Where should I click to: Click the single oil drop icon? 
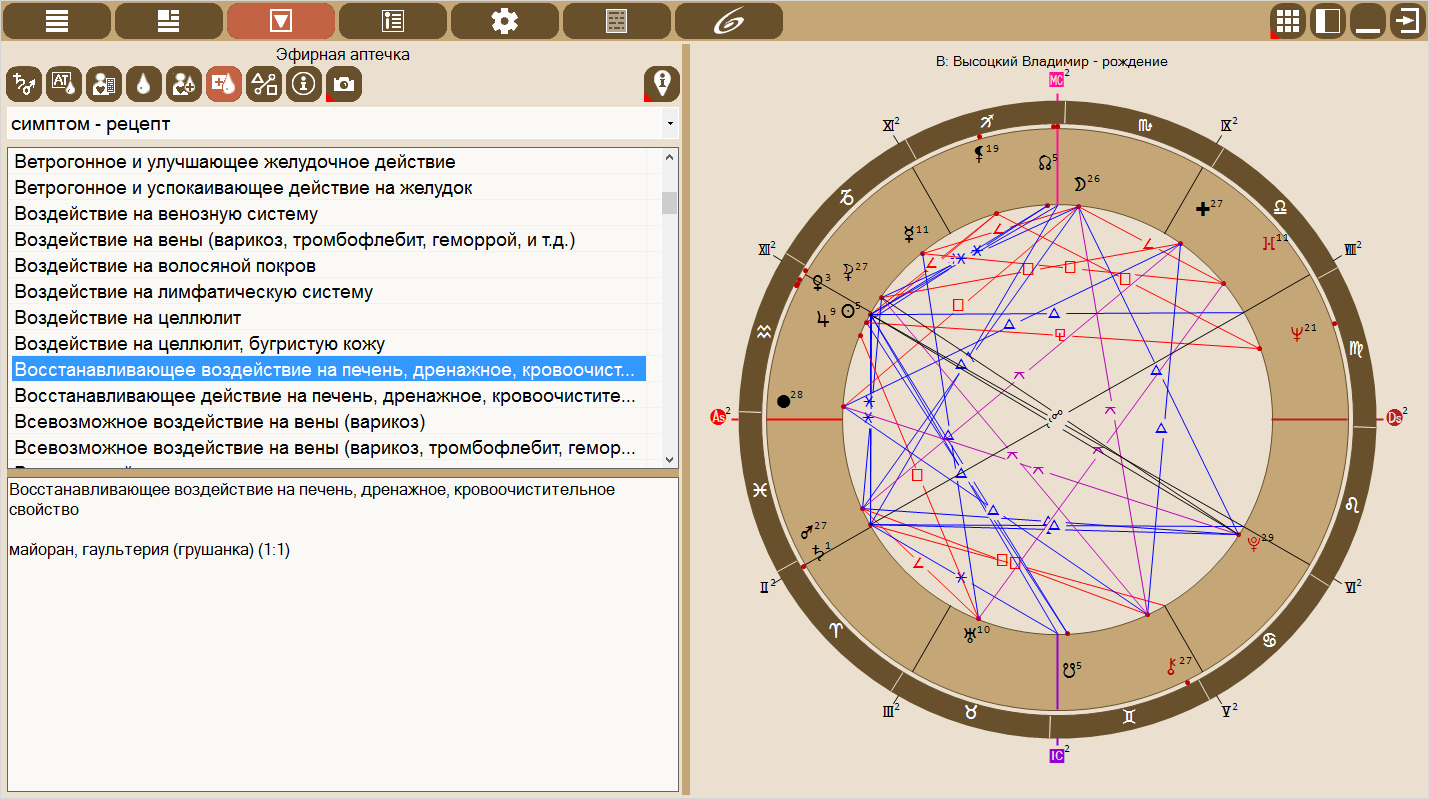[144, 85]
